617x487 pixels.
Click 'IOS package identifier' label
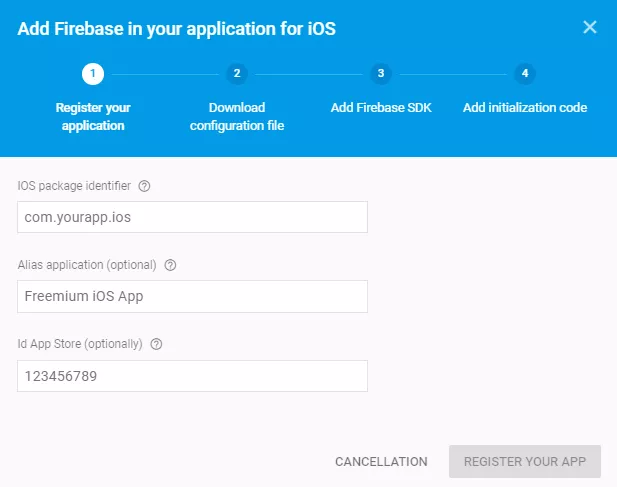[x=74, y=186]
